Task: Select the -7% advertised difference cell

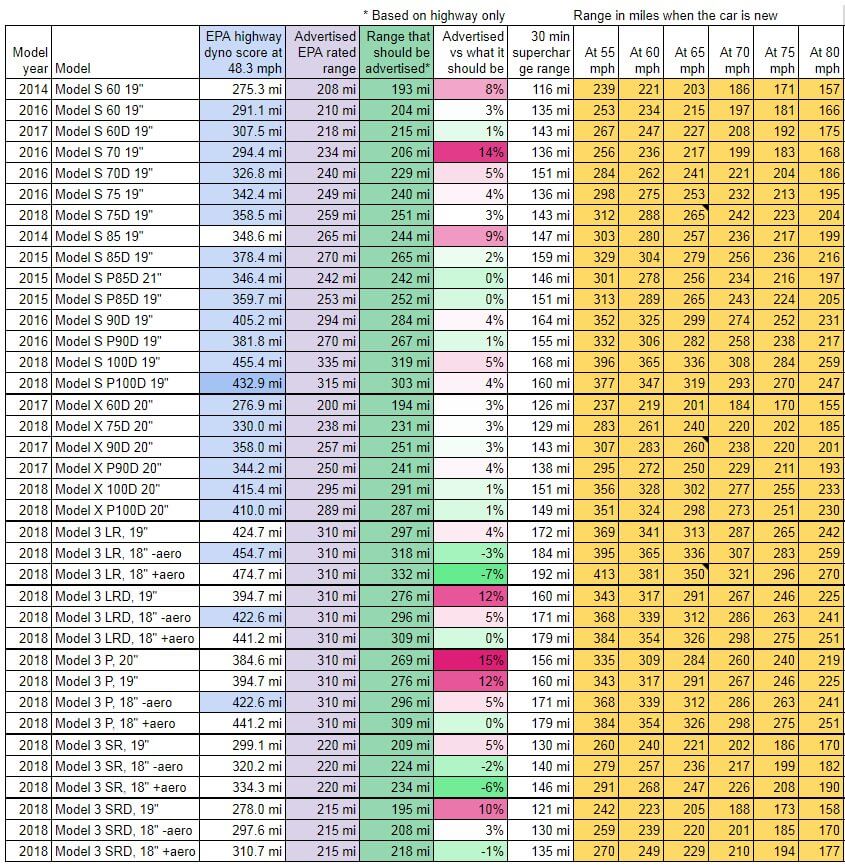Action: (x=470, y=574)
